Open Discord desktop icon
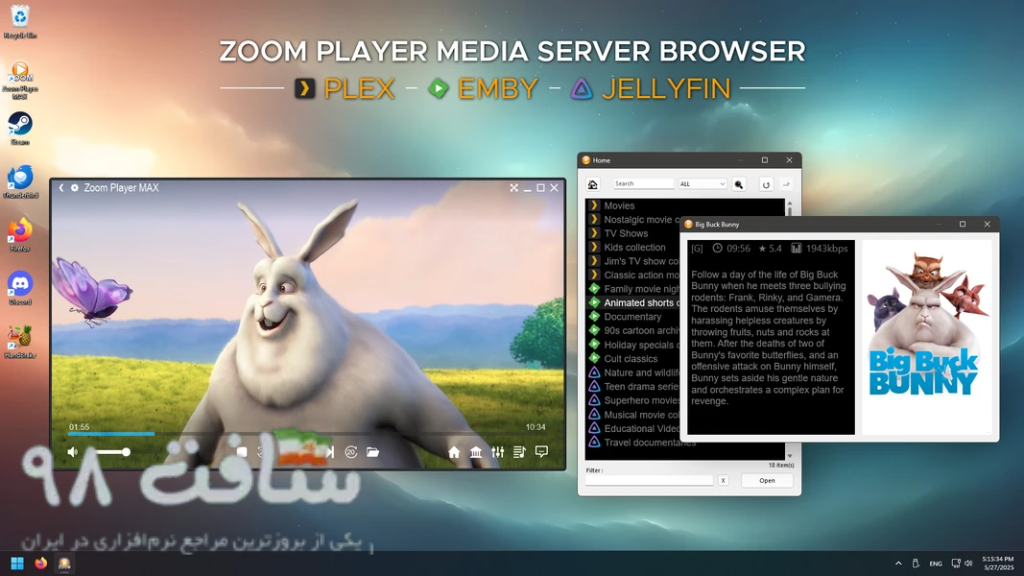The image size is (1024, 576). [20, 288]
